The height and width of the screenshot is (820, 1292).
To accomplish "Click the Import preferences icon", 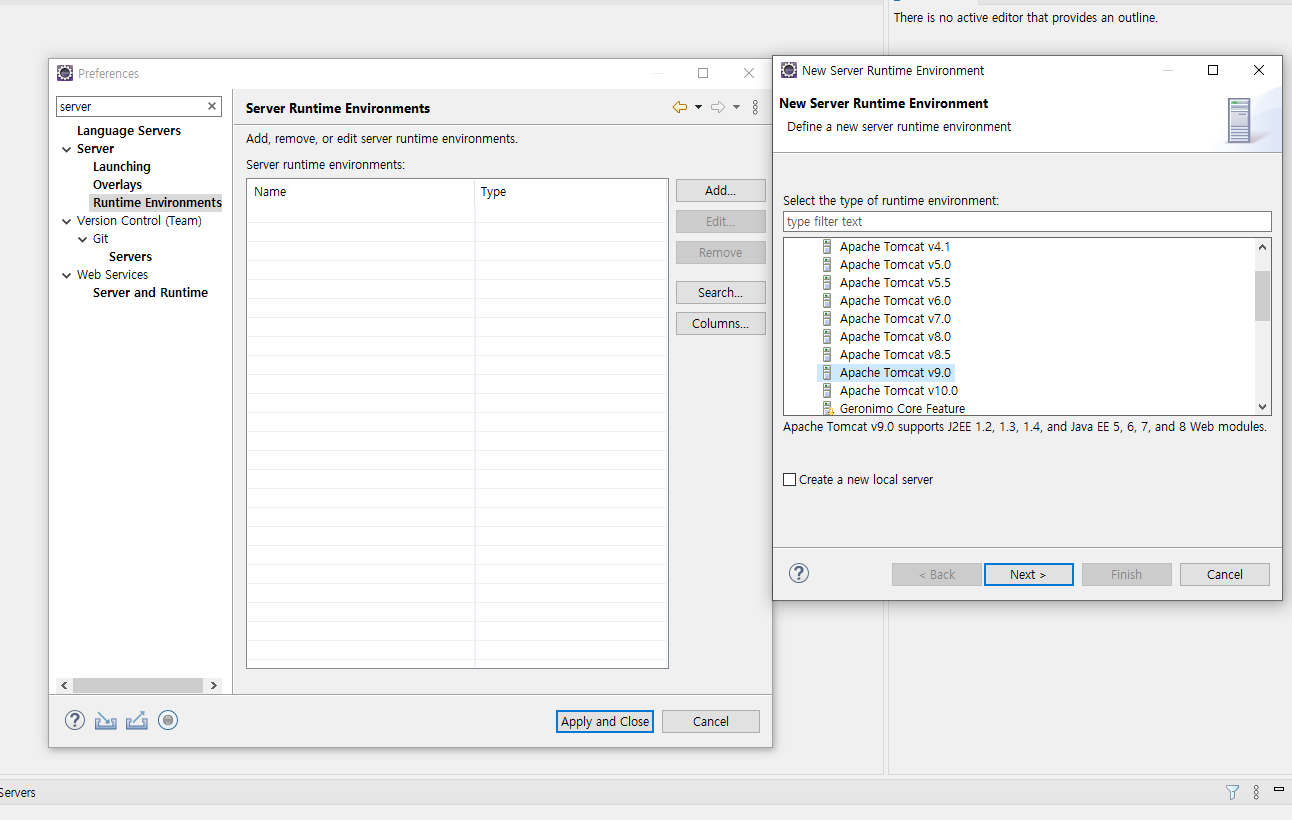I will pos(106,720).
